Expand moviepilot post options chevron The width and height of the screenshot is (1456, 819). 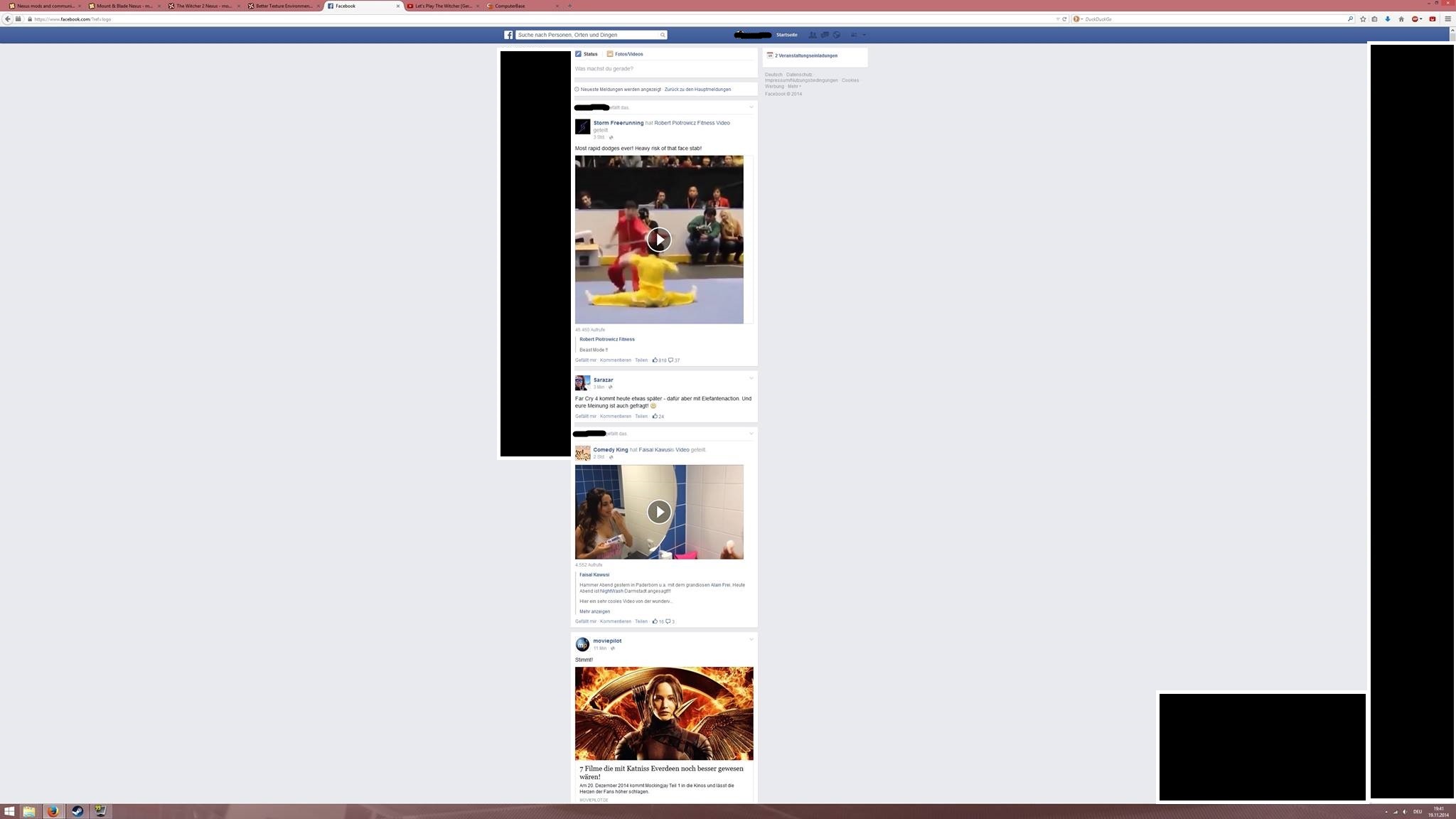click(x=751, y=639)
